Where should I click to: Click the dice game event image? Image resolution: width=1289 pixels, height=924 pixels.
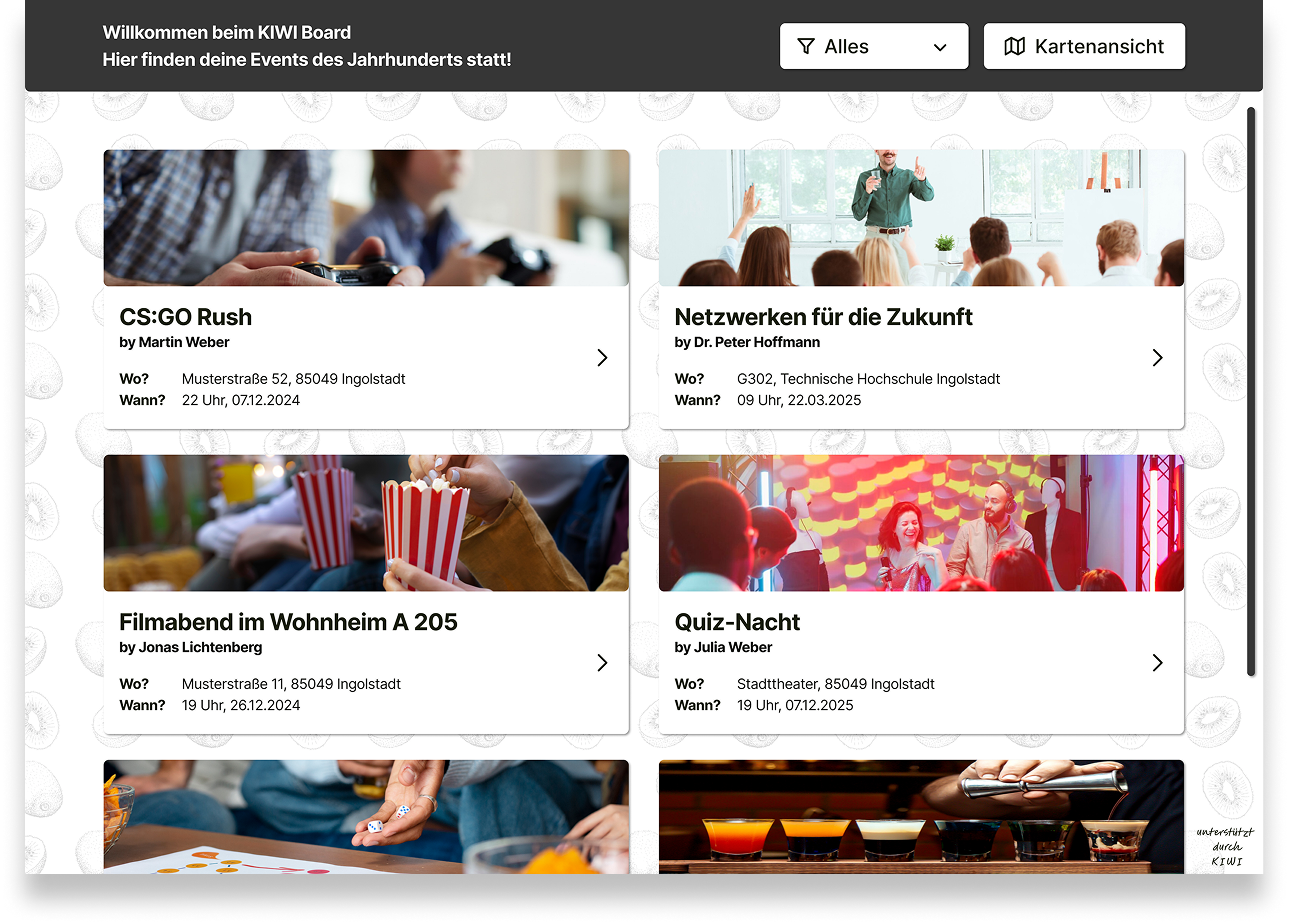pyautogui.click(x=366, y=816)
